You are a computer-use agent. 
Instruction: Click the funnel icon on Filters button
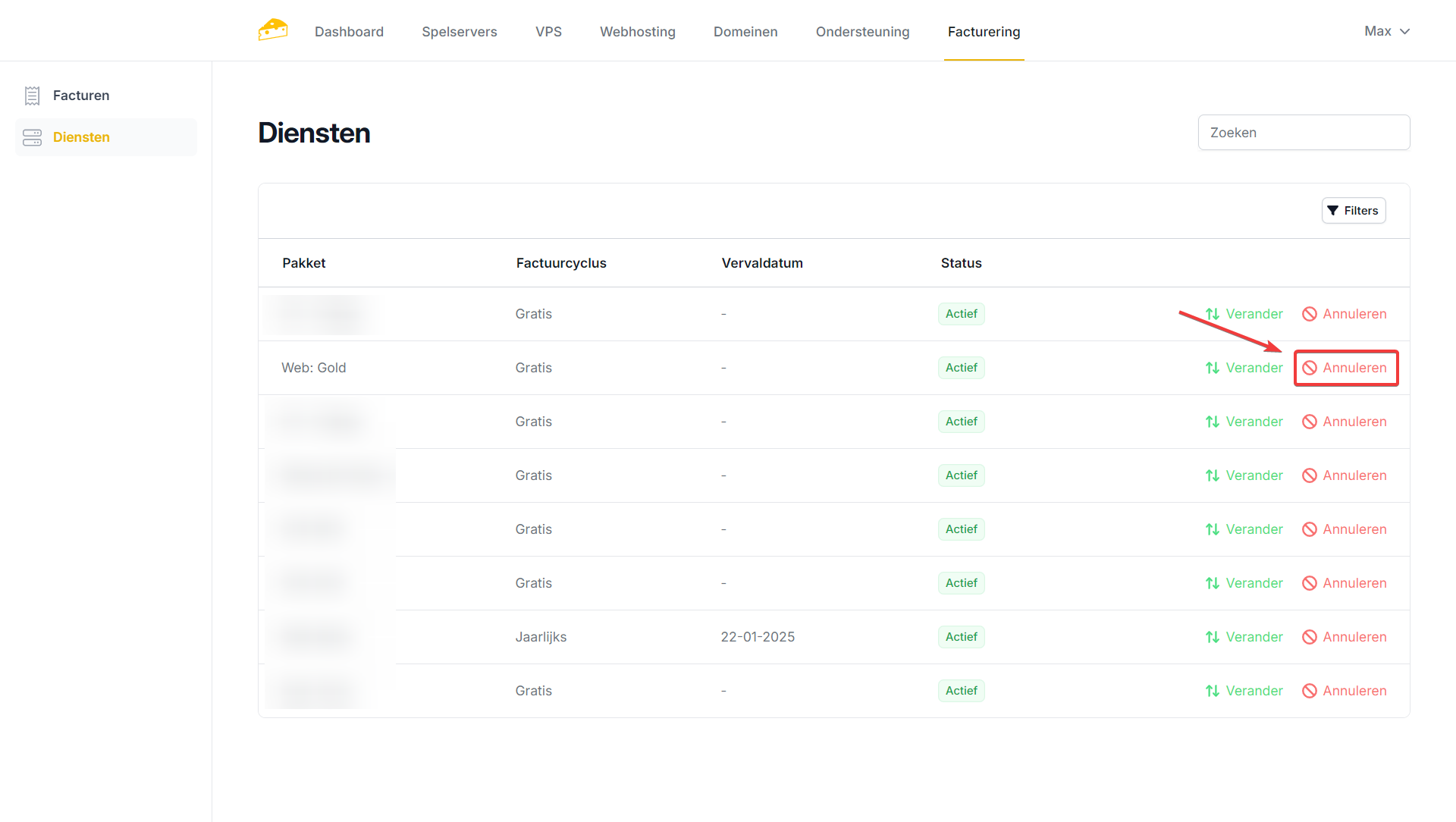click(x=1333, y=211)
